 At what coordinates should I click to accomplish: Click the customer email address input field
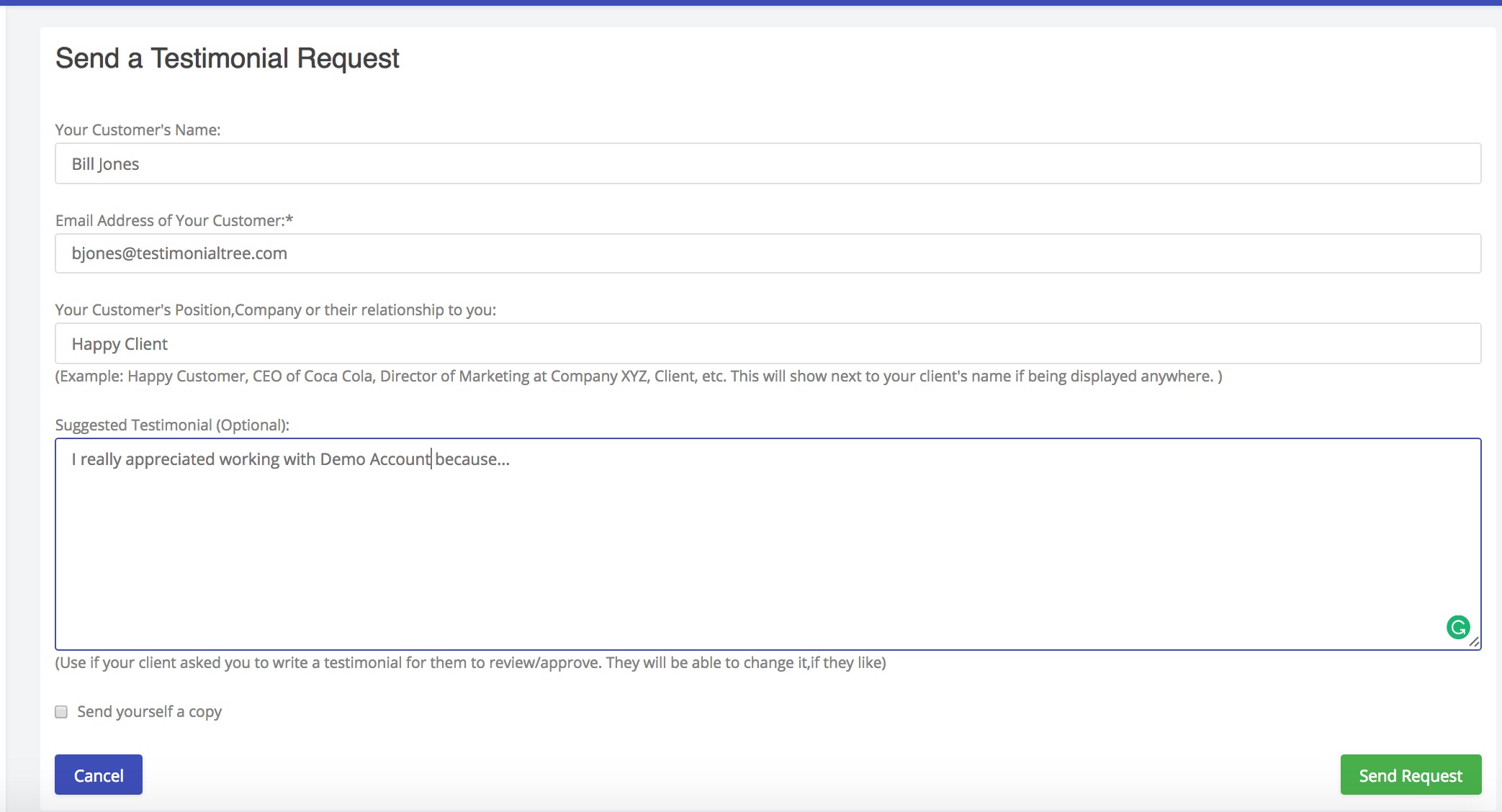tap(768, 253)
